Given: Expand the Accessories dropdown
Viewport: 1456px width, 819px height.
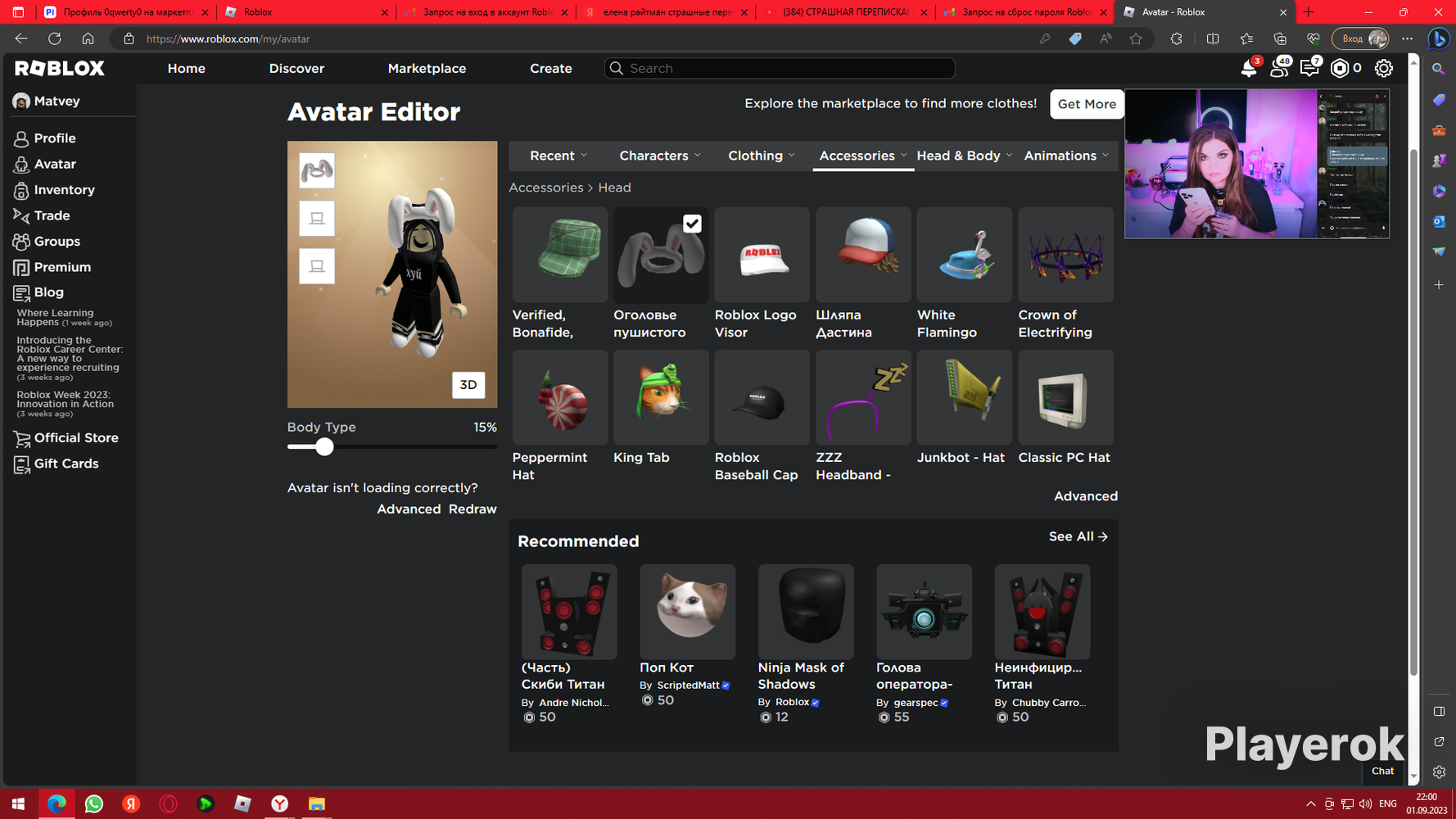Looking at the screenshot, I should (x=863, y=156).
